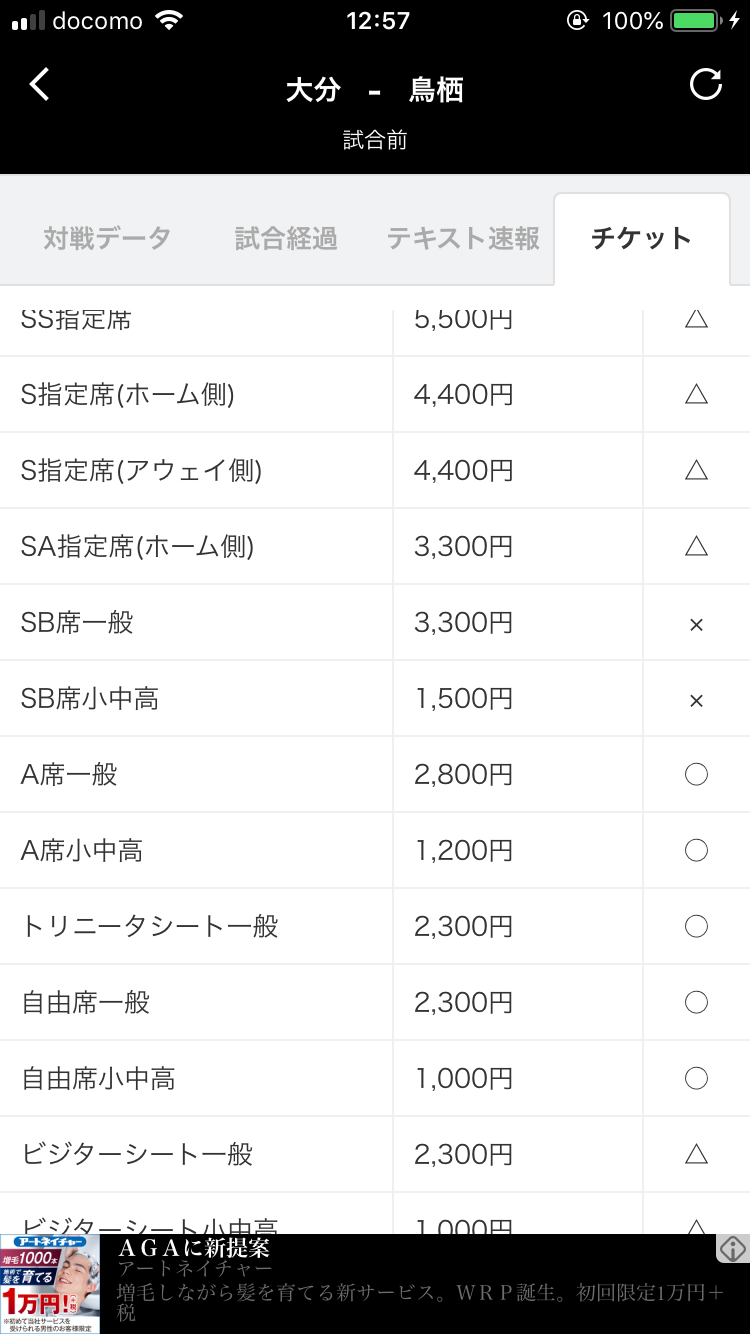Open the 試合経過 tab
Screen dimensions: 750x1334
pyautogui.click(x=286, y=239)
